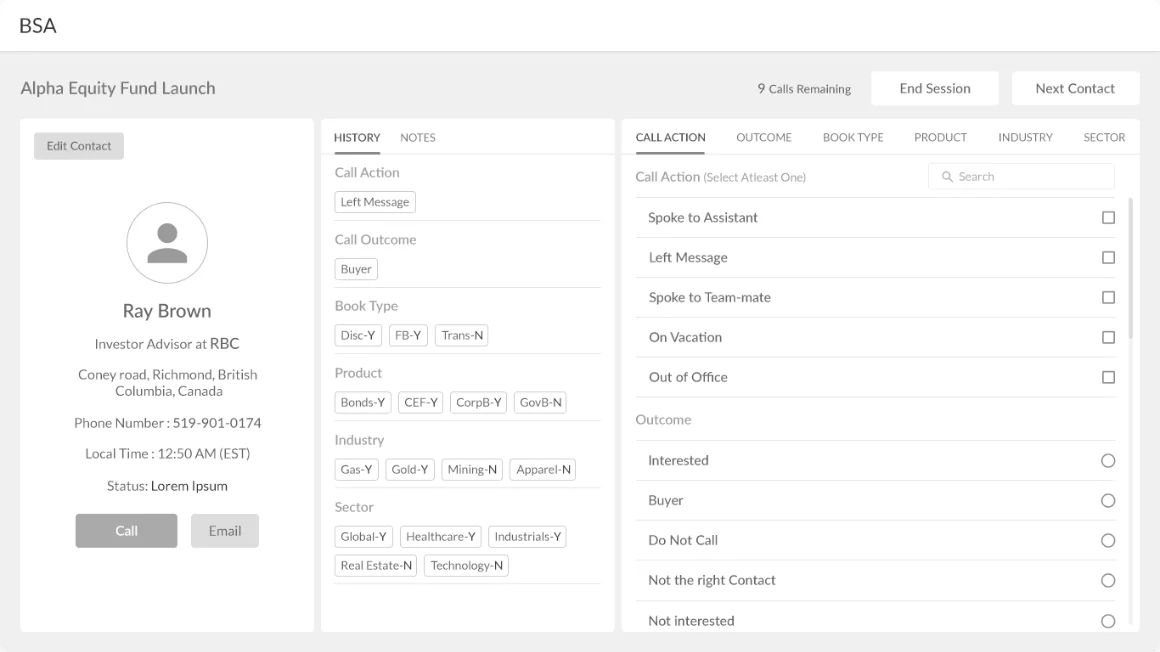Select the Interested outcome radio button
The height and width of the screenshot is (652, 1160).
[x=1108, y=461]
